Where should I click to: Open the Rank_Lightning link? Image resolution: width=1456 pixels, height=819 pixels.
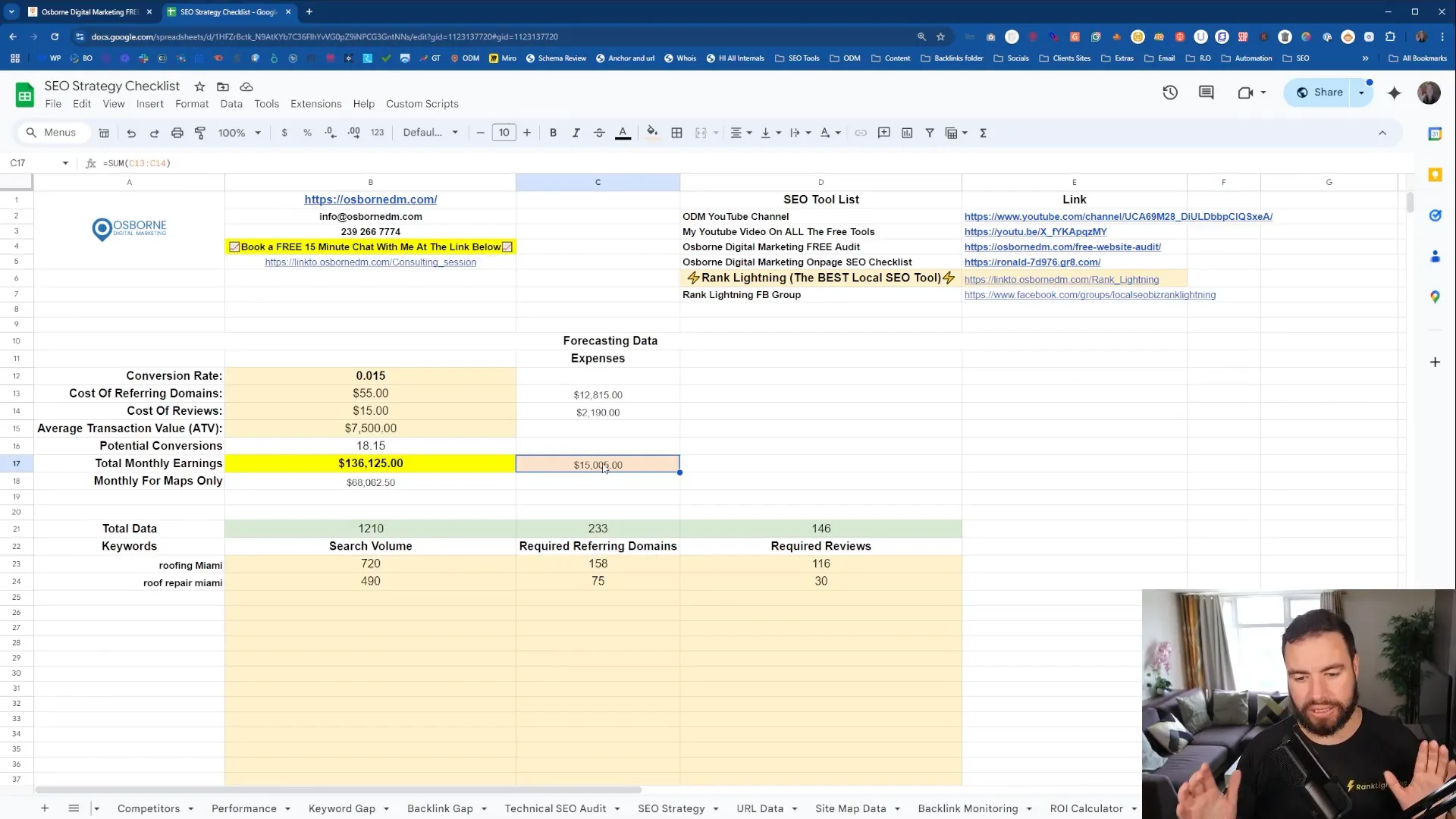coord(1062,280)
